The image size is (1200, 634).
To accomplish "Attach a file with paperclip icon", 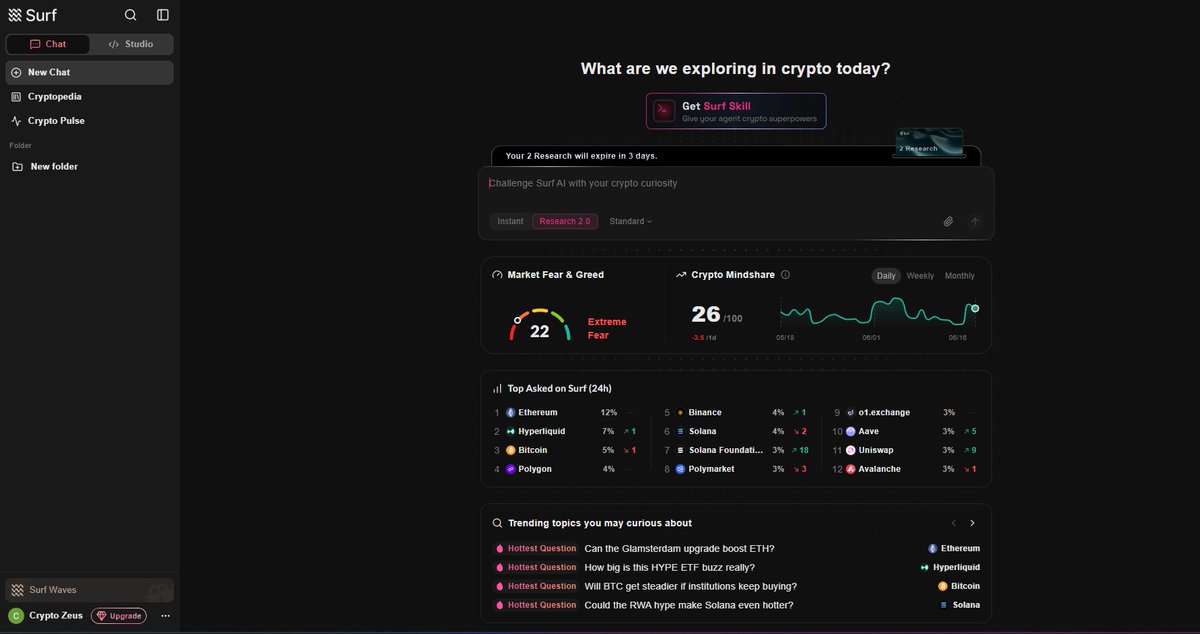I will [x=948, y=222].
